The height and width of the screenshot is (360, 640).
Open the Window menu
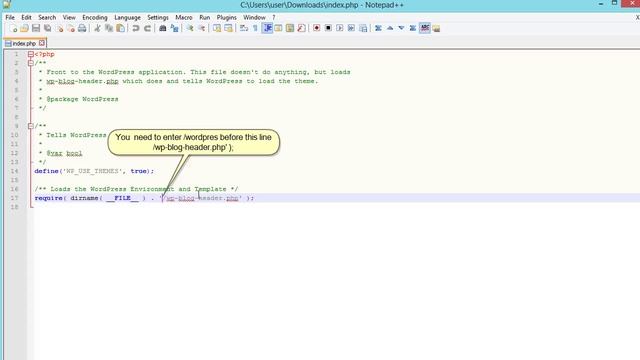point(254,18)
